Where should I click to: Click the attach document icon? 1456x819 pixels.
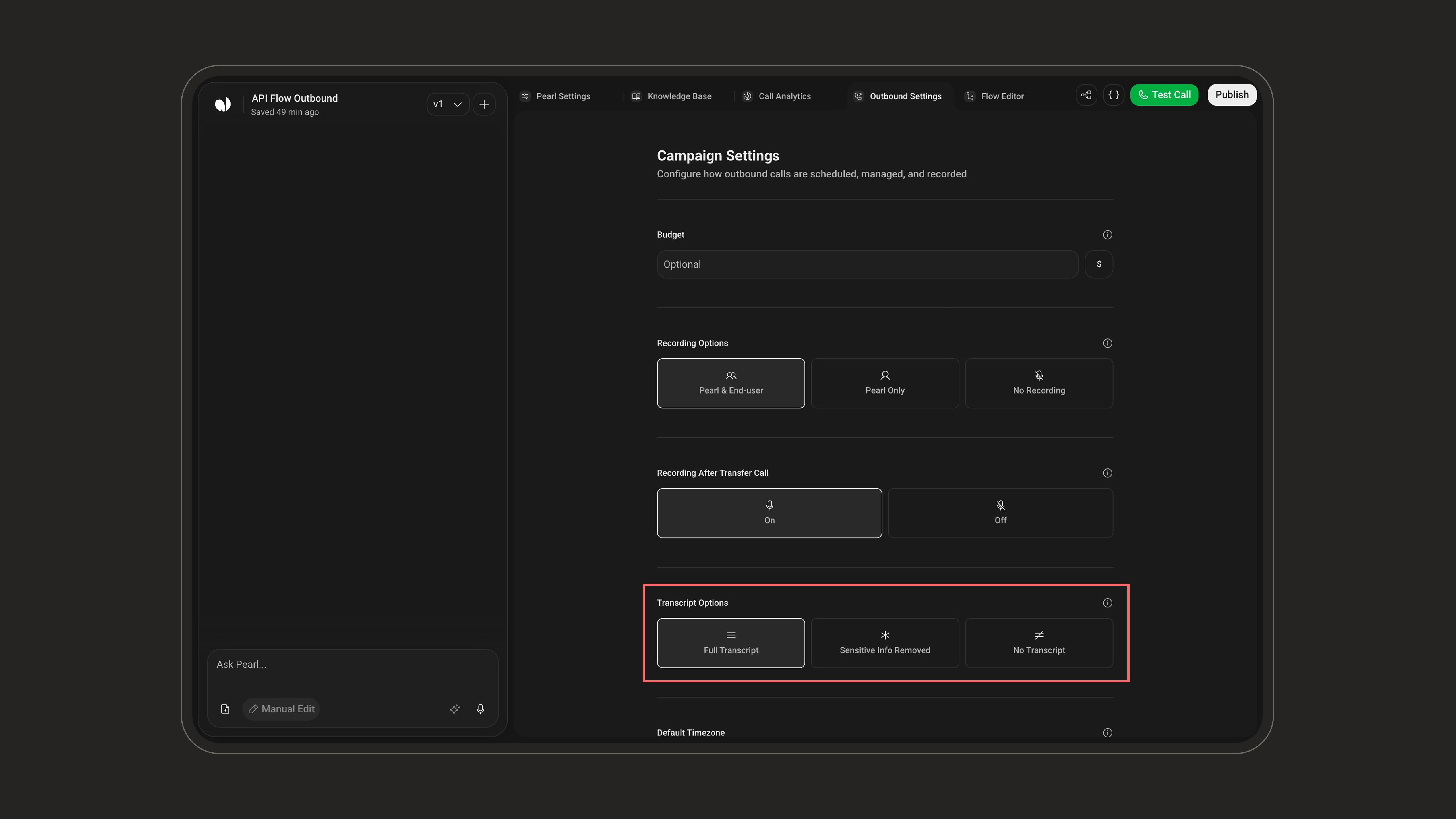tap(225, 709)
